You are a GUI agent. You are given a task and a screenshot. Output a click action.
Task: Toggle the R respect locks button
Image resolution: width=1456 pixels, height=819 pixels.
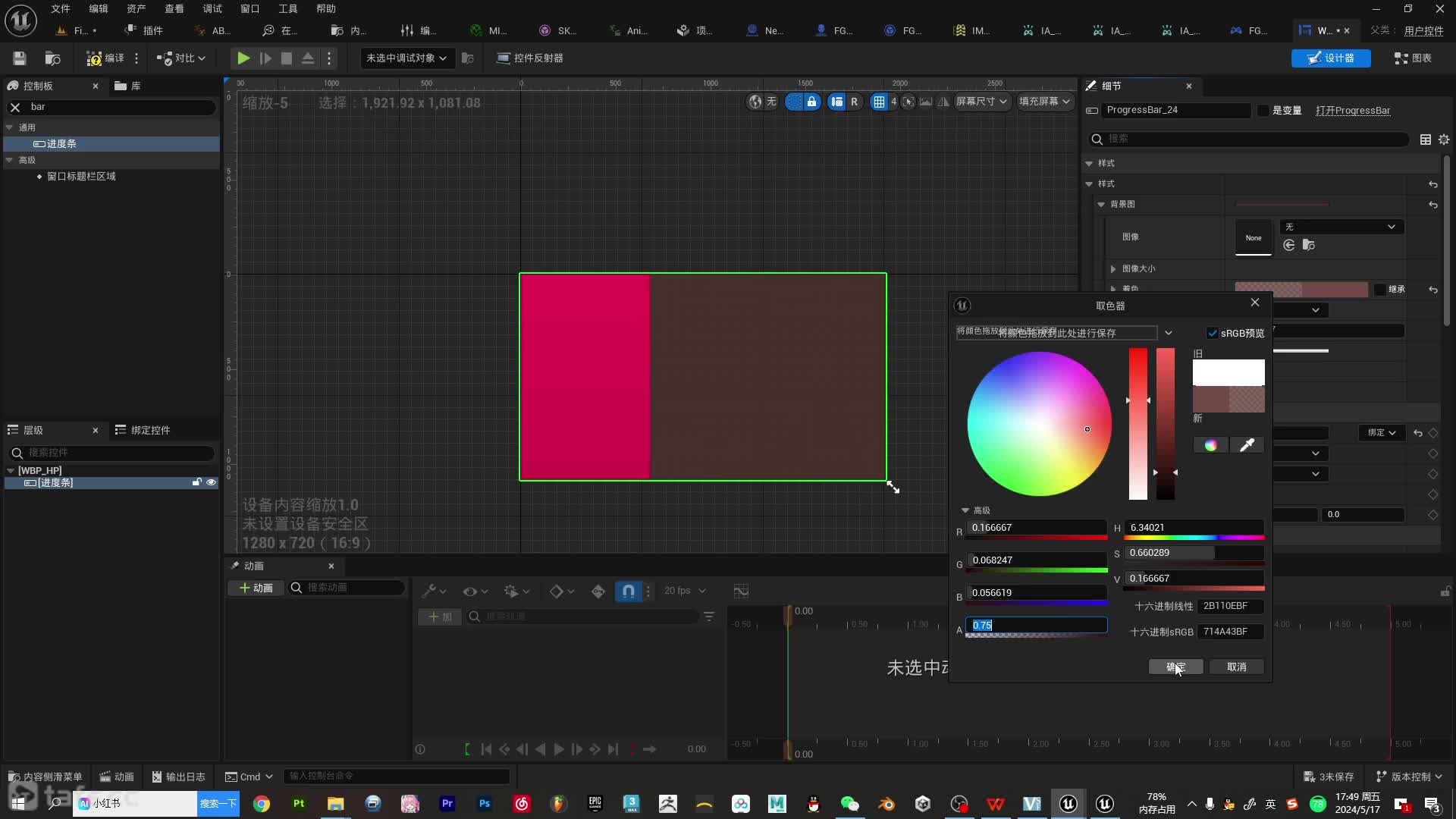854,102
